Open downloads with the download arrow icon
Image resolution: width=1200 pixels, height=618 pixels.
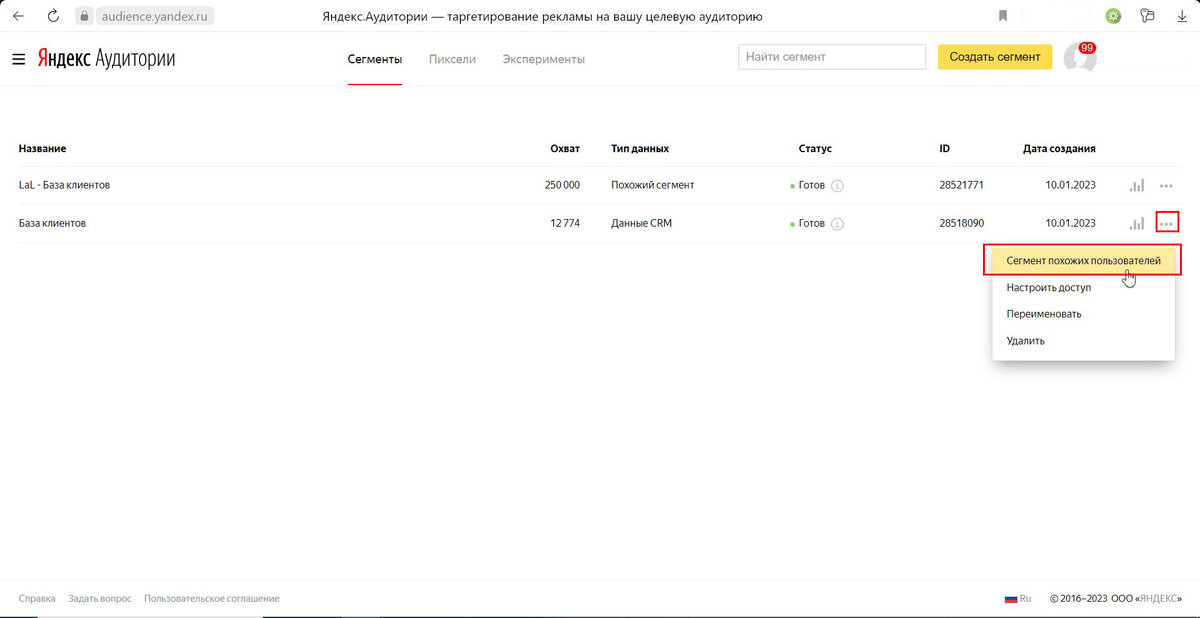pos(1182,16)
